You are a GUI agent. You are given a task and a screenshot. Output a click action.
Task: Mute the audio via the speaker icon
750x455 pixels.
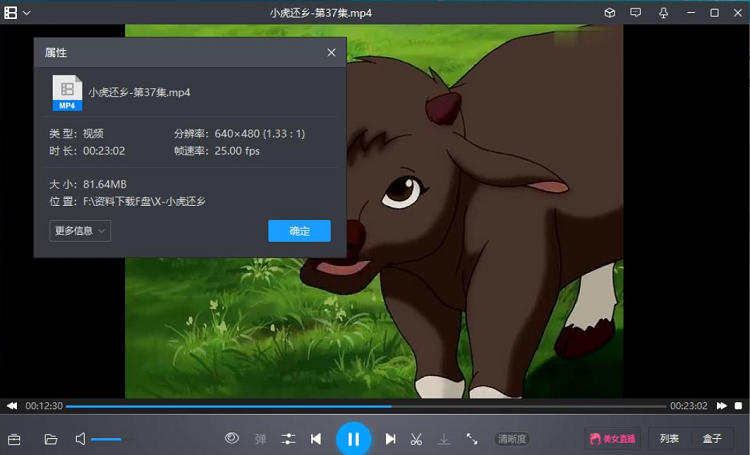pyautogui.click(x=80, y=439)
